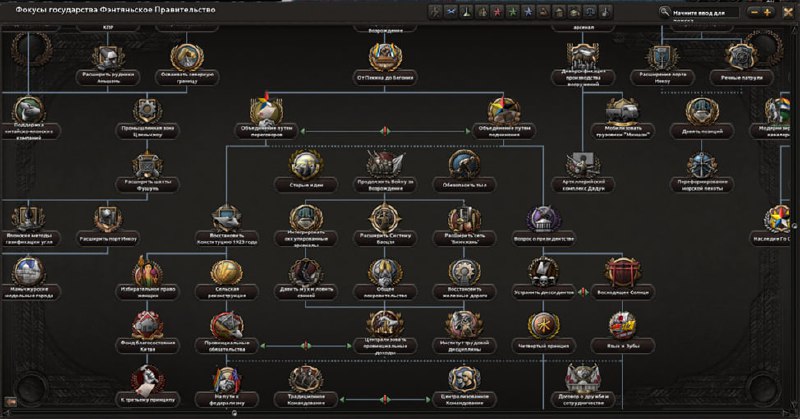Click the 'Институт трудовой дисциплины' focus label

click(x=464, y=346)
